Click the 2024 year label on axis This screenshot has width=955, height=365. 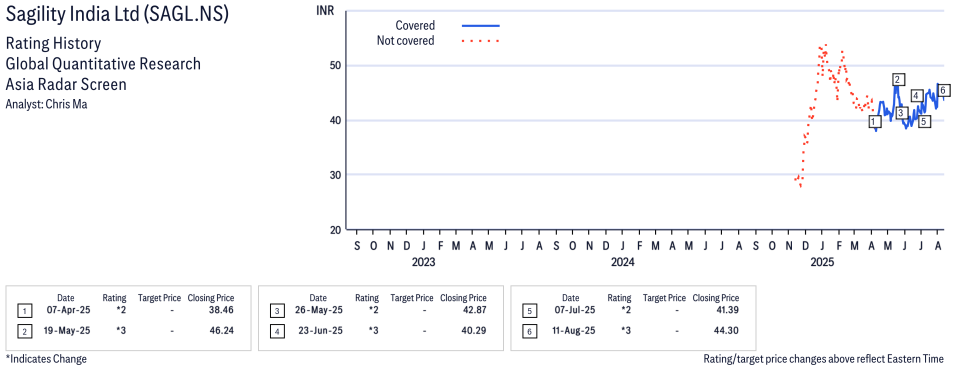click(622, 263)
